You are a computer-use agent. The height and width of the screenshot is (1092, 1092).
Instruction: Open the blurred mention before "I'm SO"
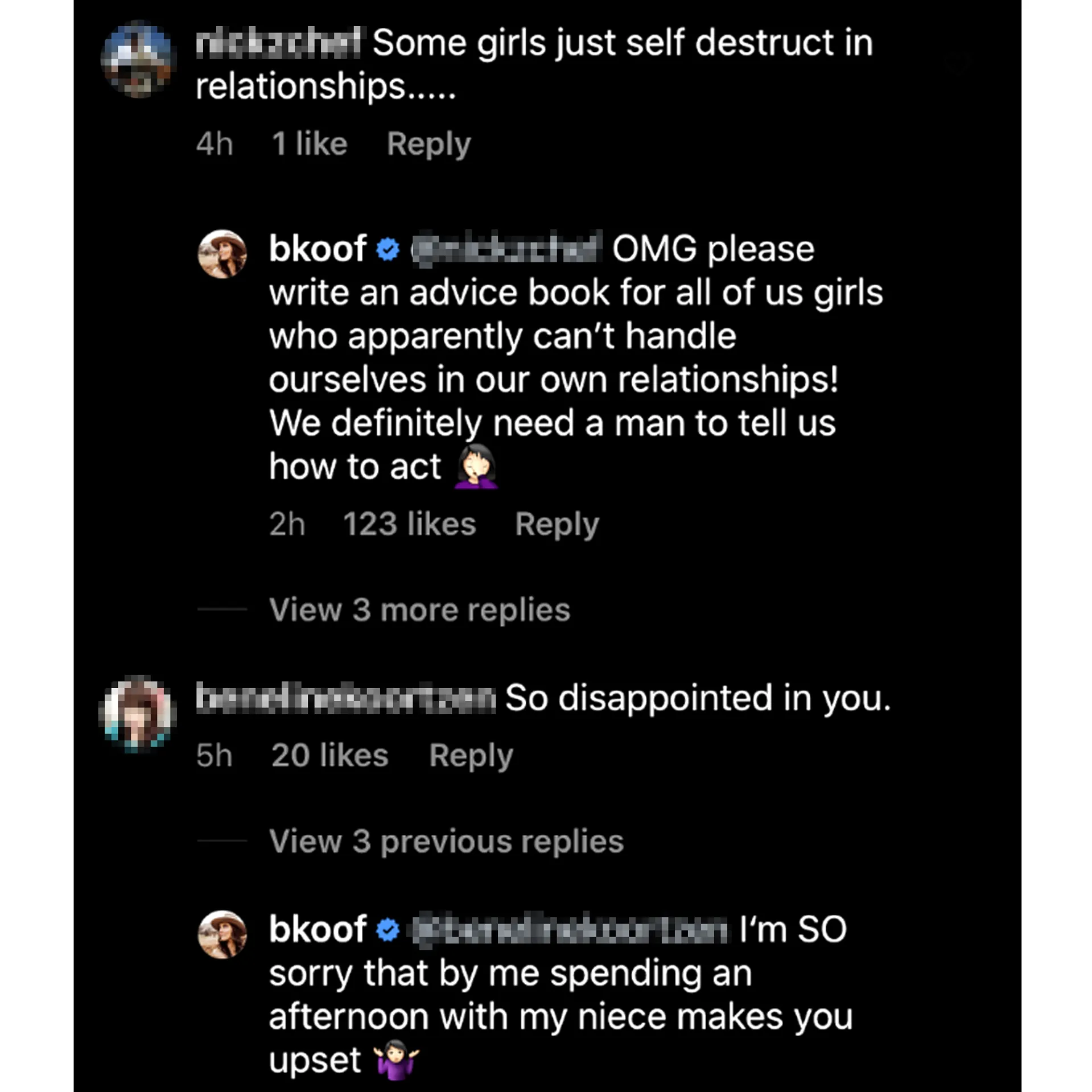pos(569,930)
